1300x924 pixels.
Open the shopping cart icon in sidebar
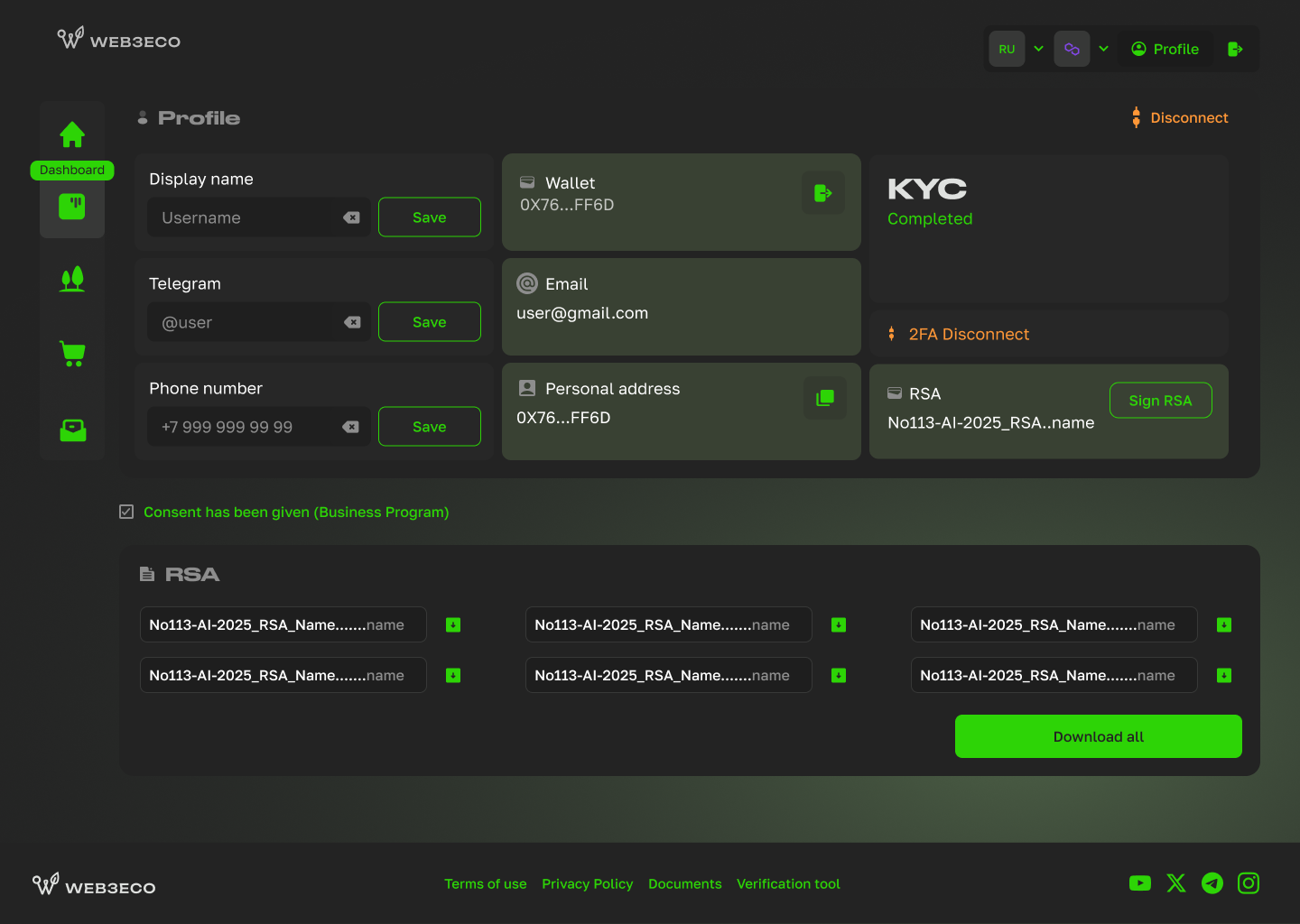pyautogui.click(x=72, y=354)
